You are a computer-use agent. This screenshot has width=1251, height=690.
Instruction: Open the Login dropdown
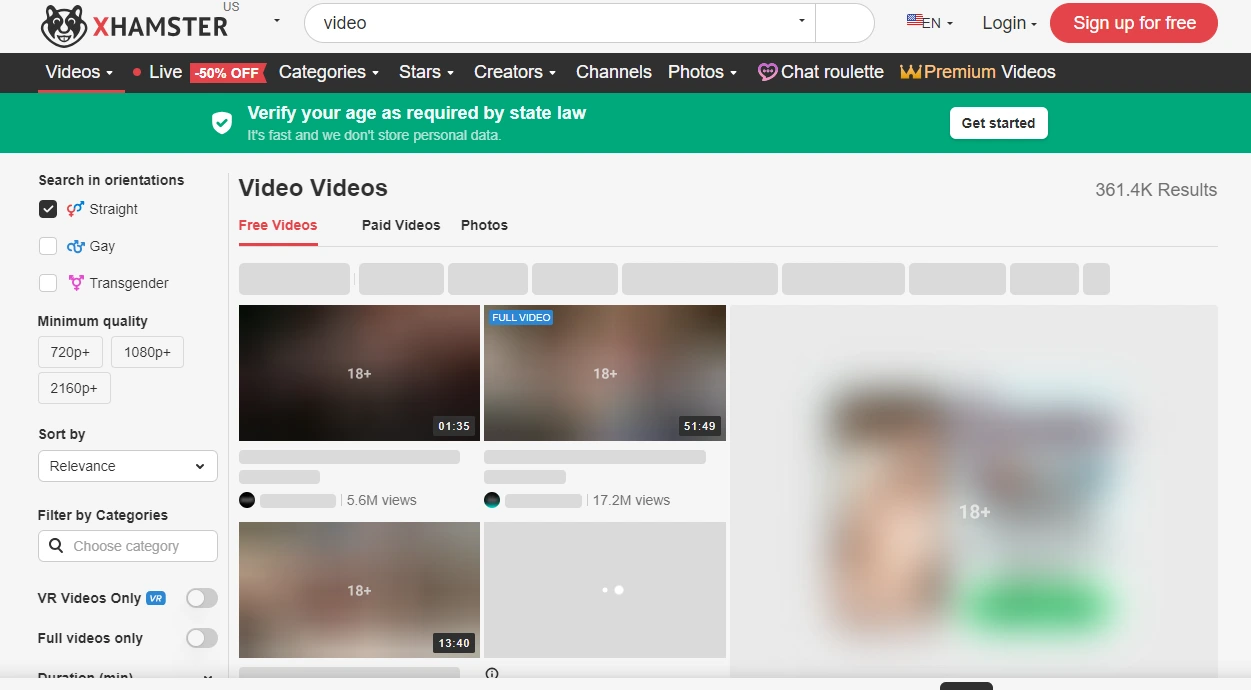1009,23
